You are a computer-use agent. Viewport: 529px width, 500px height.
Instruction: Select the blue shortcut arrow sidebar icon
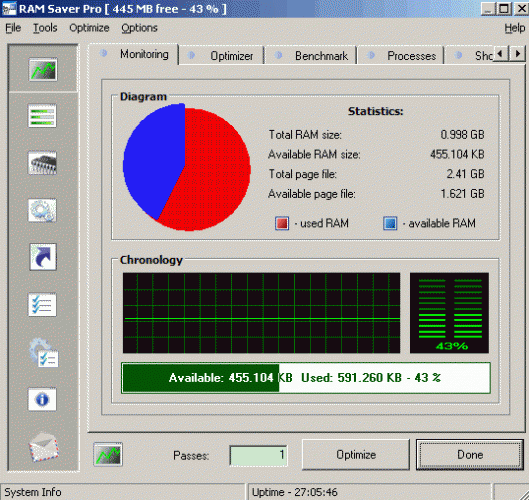[43, 257]
